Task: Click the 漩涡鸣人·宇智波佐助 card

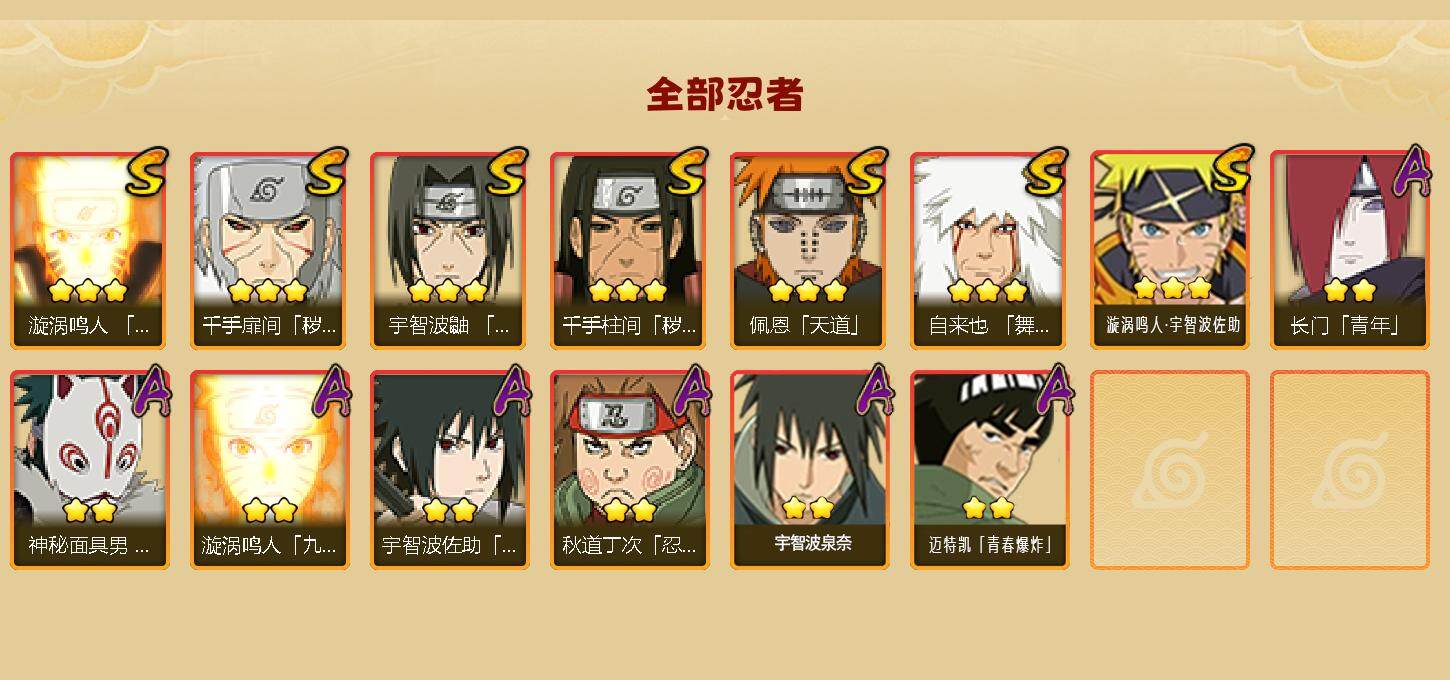Action: pos(1169,250)
